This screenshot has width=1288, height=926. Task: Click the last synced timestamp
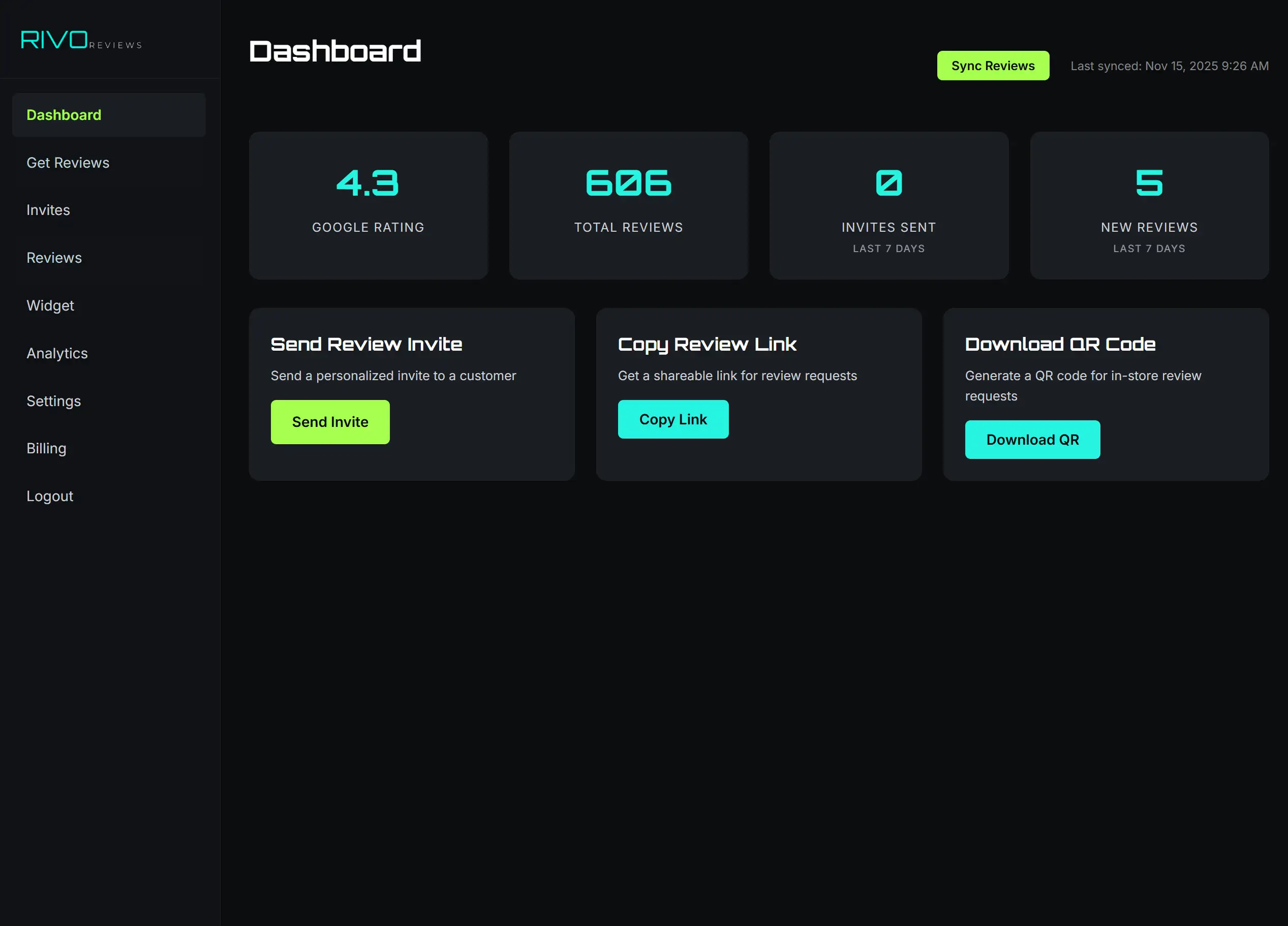pyautogui.click(x=1169, y=66)
